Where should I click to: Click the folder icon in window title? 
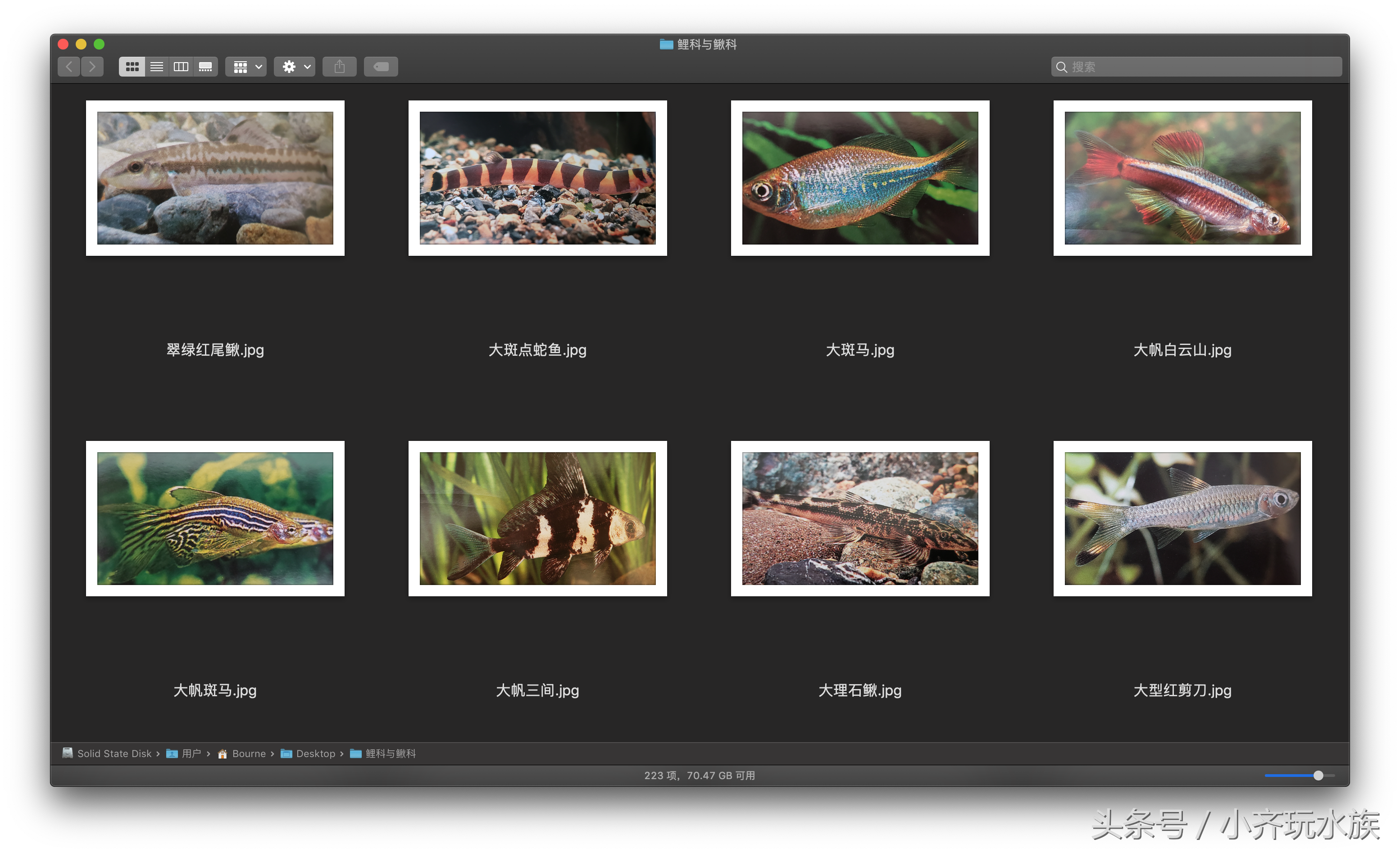coord(667,44)
